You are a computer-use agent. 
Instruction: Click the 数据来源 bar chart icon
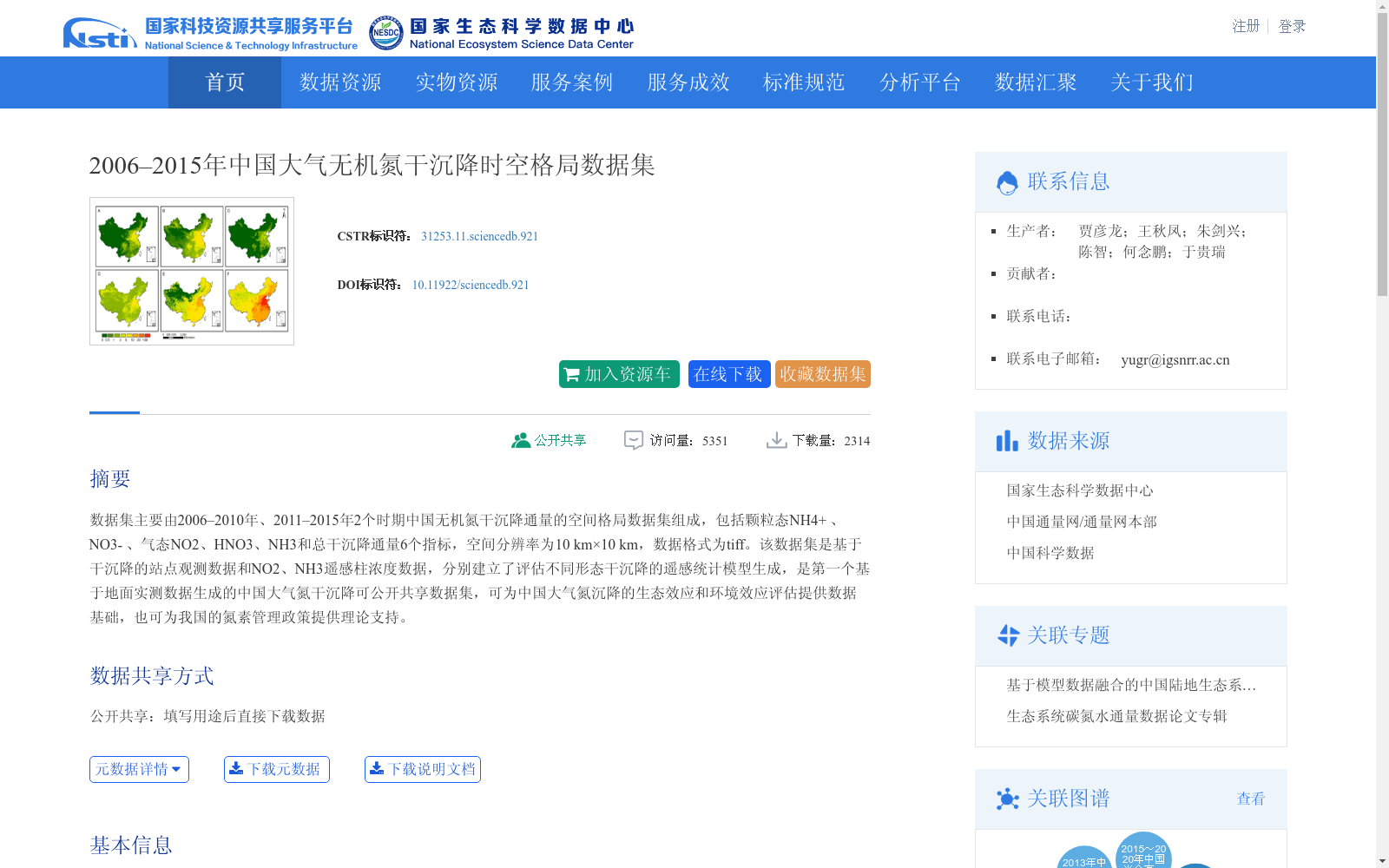pos(1007,441)
